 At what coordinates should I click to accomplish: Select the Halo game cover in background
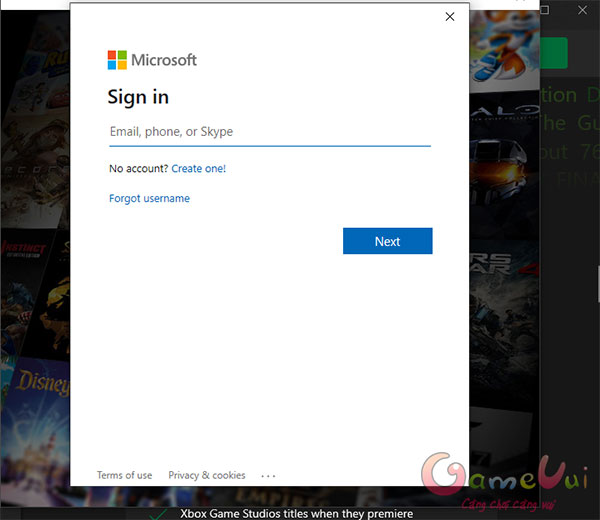[504, 165]
